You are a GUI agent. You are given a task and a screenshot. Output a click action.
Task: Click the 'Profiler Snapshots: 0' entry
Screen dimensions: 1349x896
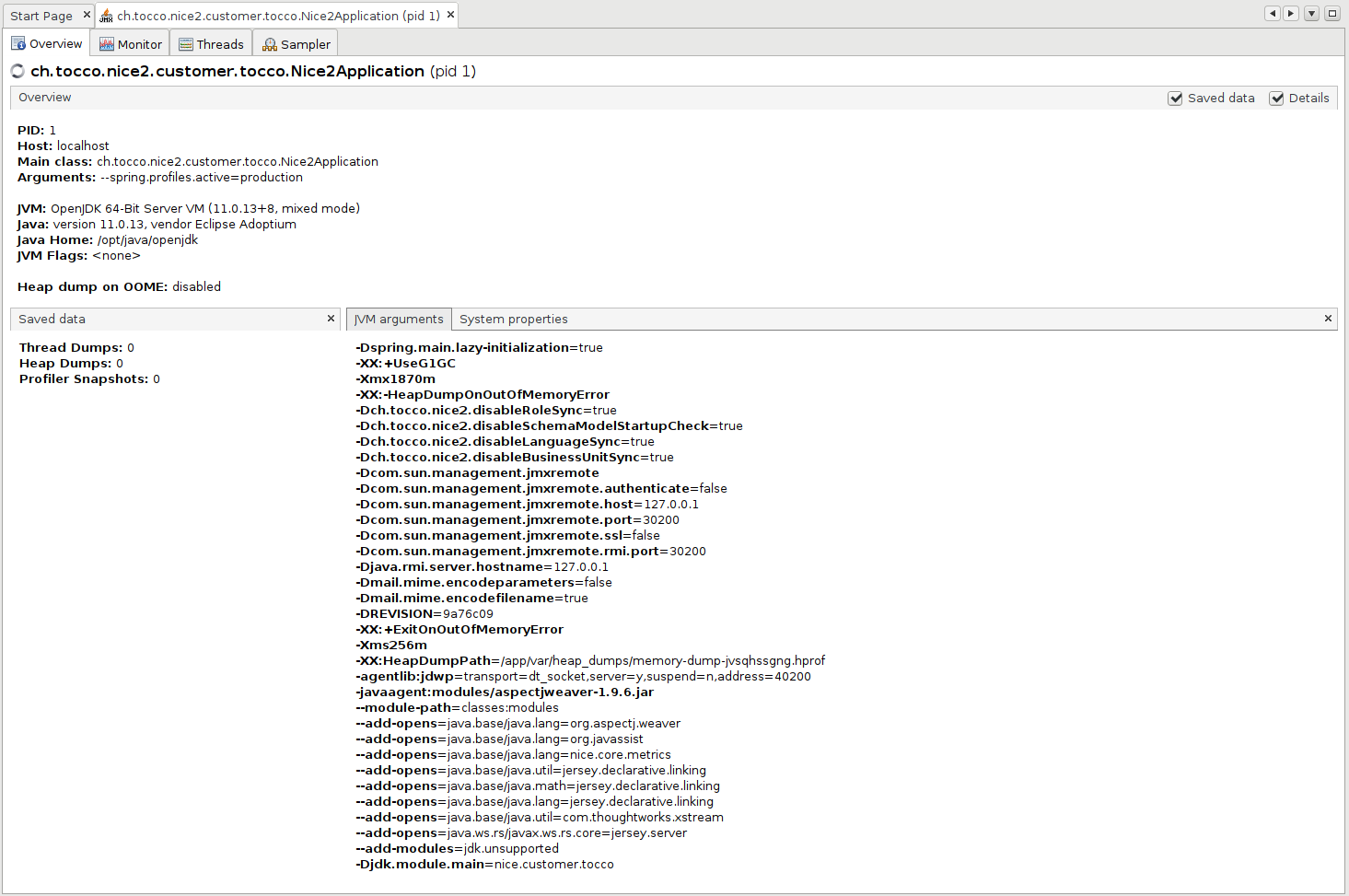point(89,378)
